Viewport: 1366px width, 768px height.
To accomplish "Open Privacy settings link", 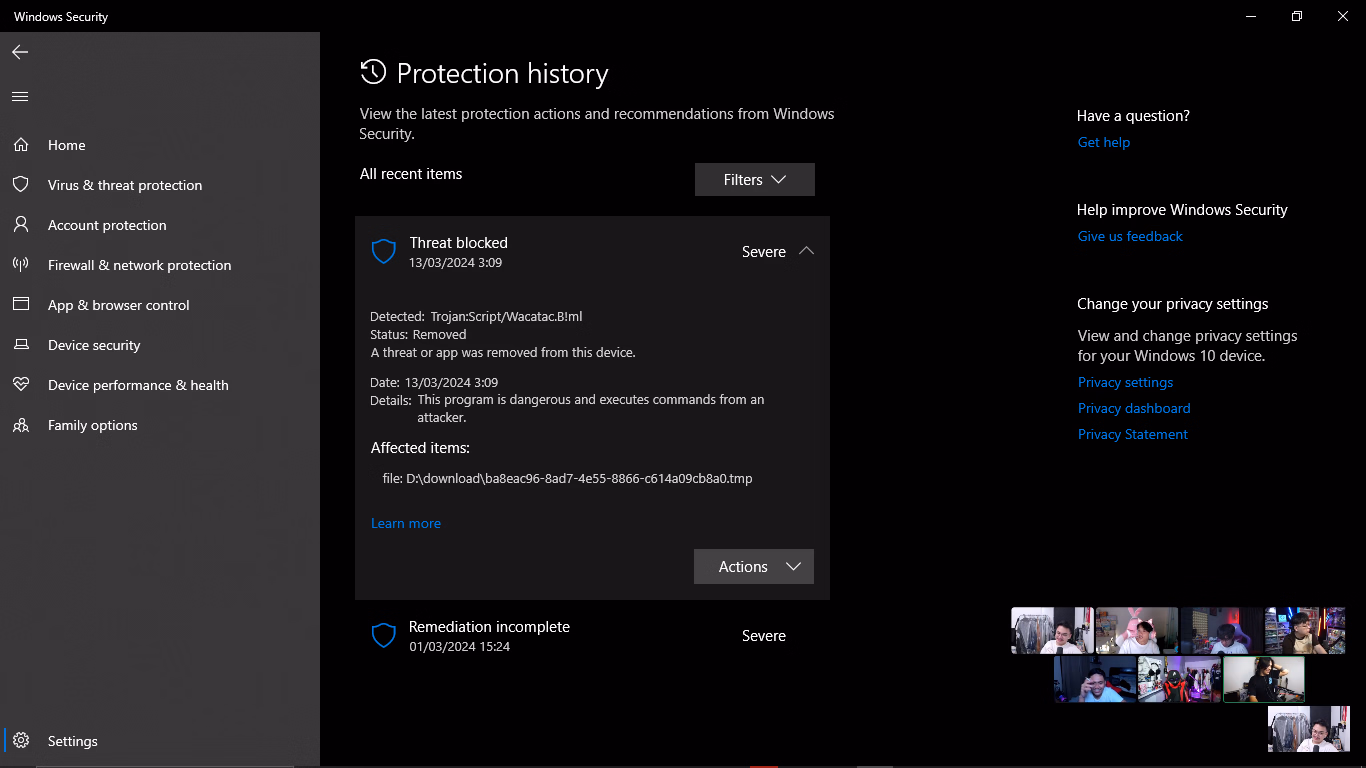I will [1125, 382].
